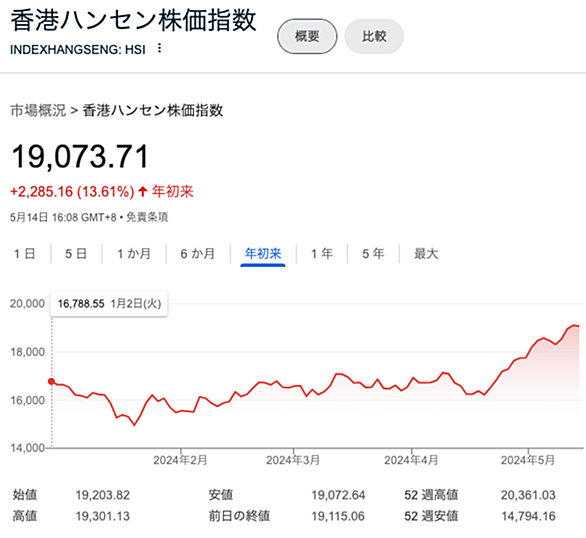Viewport: 586px width, 538px height.
Task: Switch chart range to 1日
Action: pos(25,254)
